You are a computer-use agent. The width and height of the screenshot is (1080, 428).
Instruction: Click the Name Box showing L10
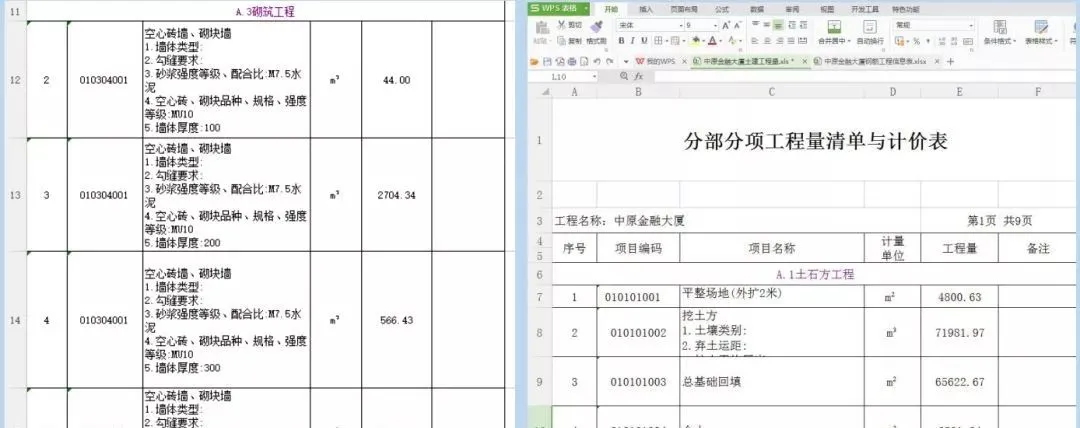click(563, 77)
